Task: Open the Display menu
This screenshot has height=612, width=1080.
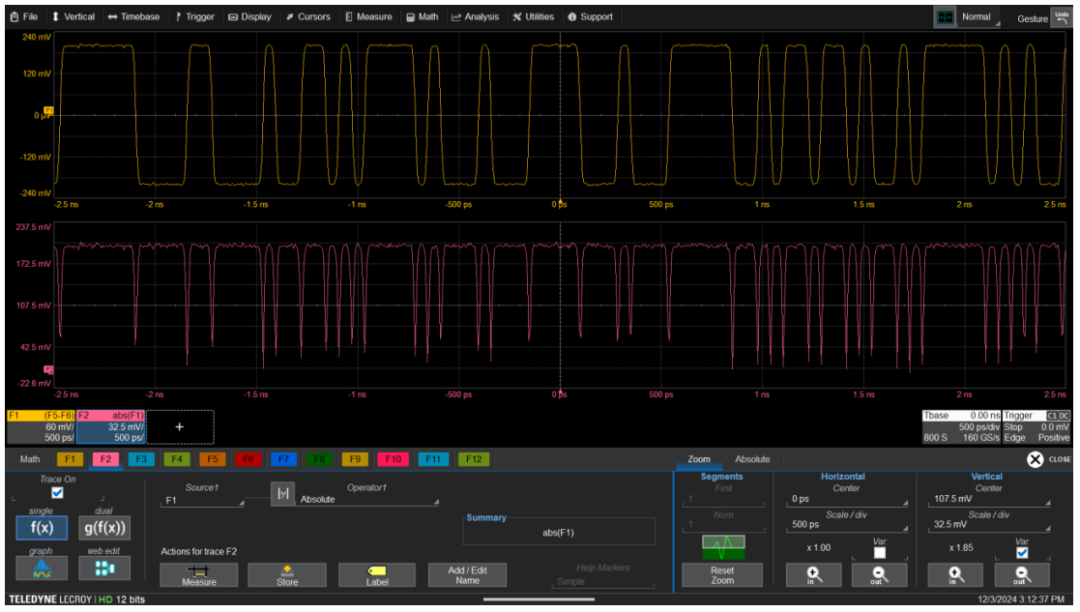Action: point(250,17)
